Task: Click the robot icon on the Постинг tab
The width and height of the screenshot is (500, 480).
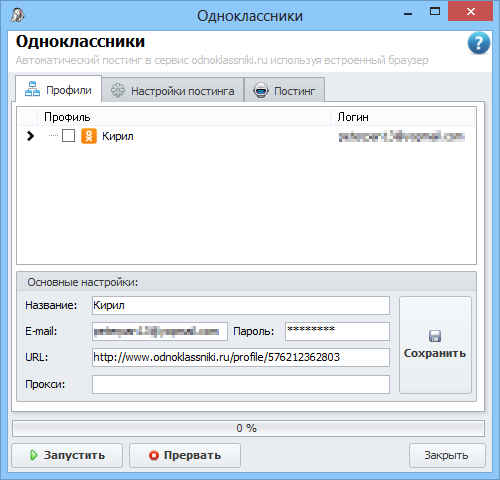Action: coord(261,90)
